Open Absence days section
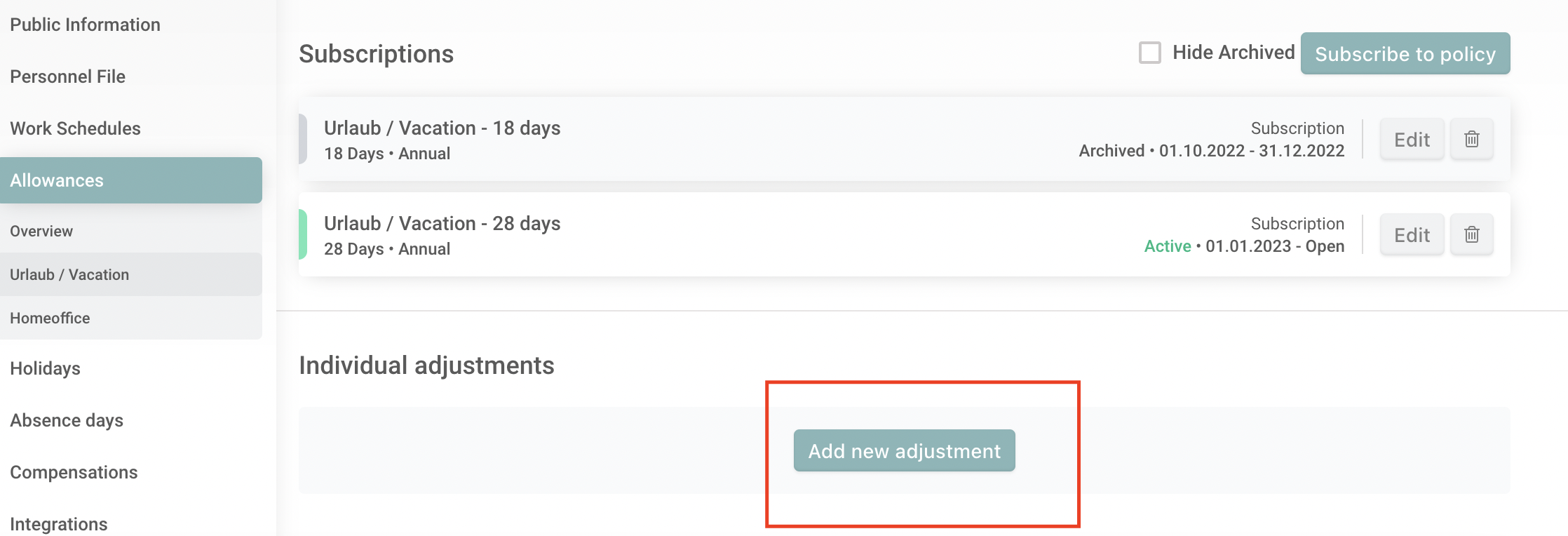Image resolution: width=1568 pixels, height=536 pixels. tap(67, 420)
